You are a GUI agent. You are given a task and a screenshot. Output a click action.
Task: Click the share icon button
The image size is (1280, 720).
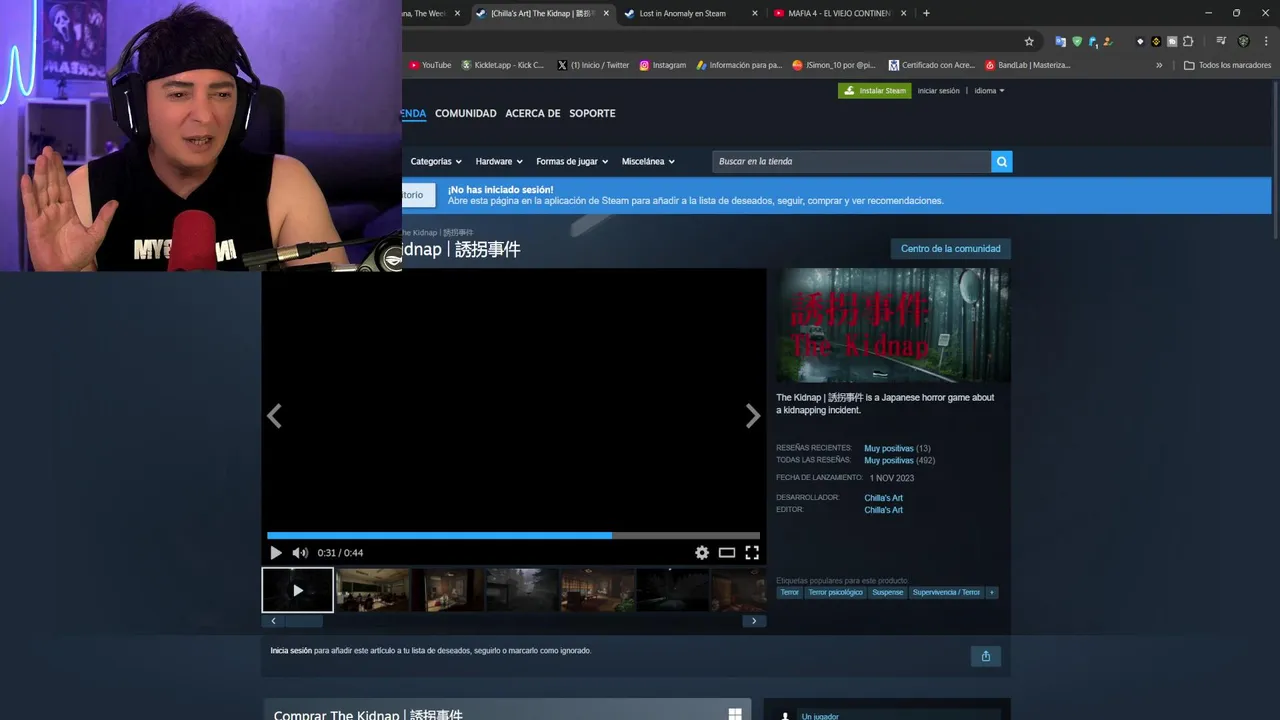tap(986, 656)
